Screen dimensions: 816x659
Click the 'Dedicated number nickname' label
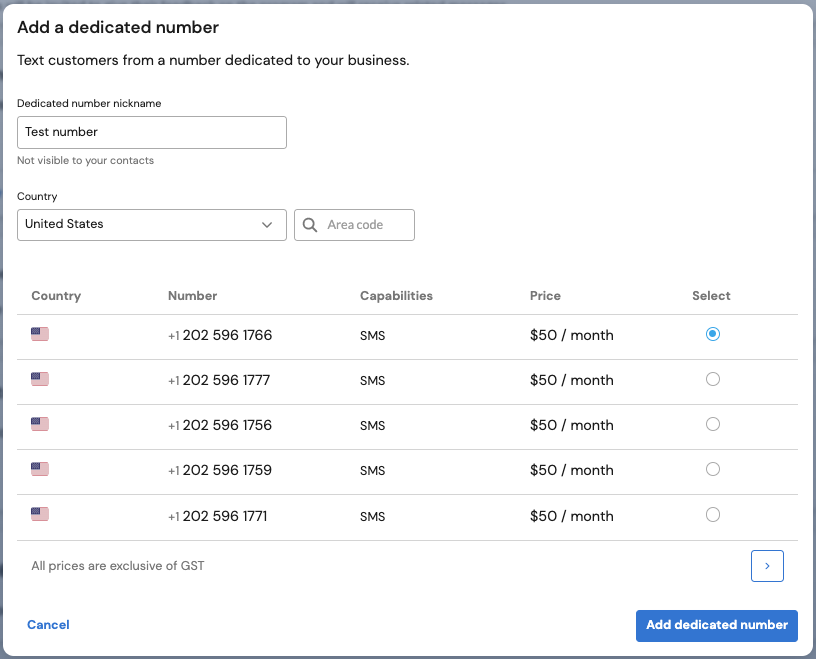click(x=89, y=103)
